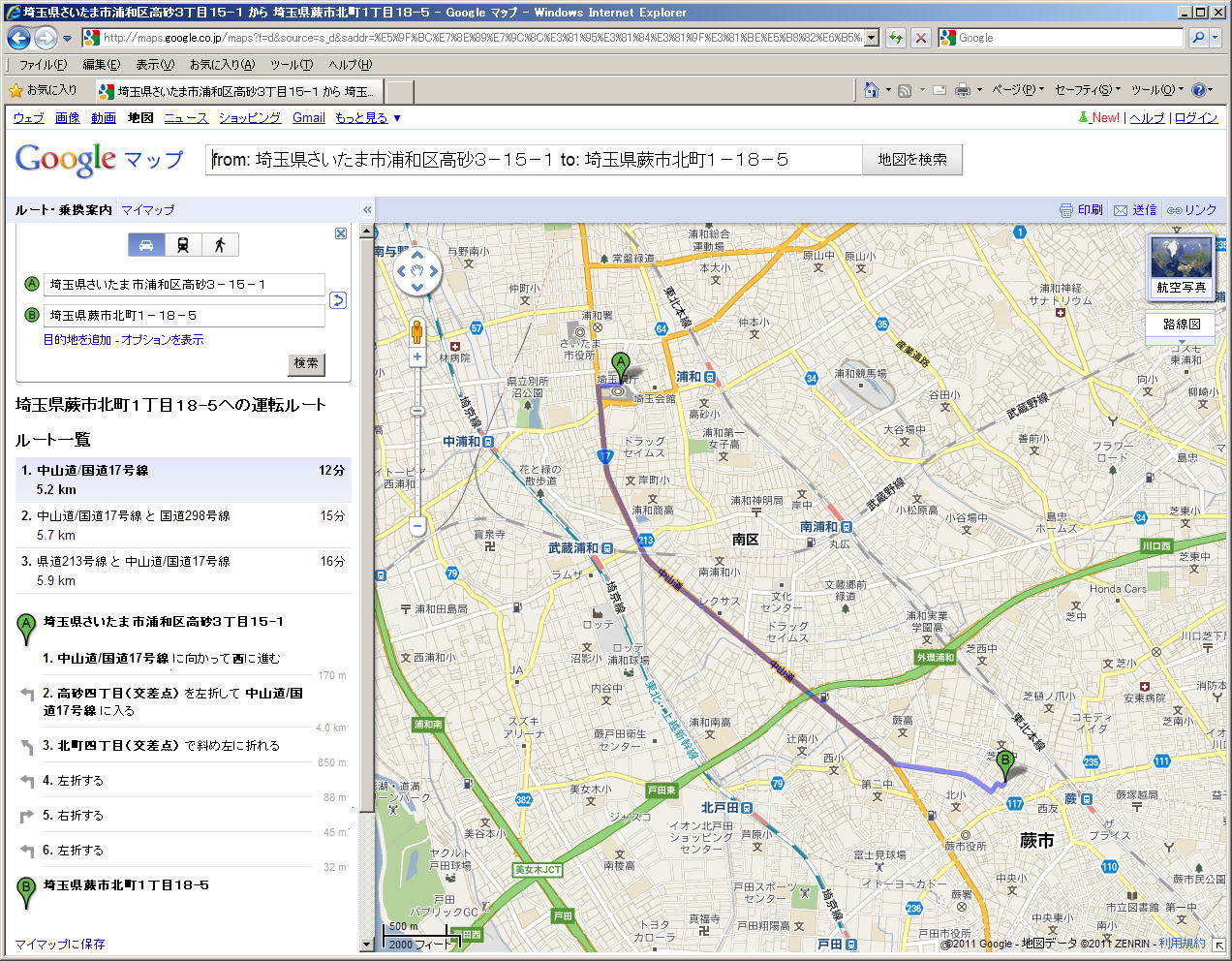Image resolution: width=1232 pixels, height=961 pixels.
Task: Click the オプションを表示 link
Action: [x=163, y=340]
